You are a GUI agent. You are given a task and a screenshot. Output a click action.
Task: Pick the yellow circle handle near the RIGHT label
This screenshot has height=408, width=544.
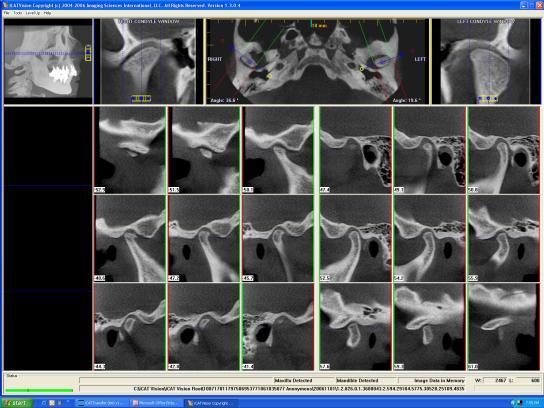click(x=269, y=76)
